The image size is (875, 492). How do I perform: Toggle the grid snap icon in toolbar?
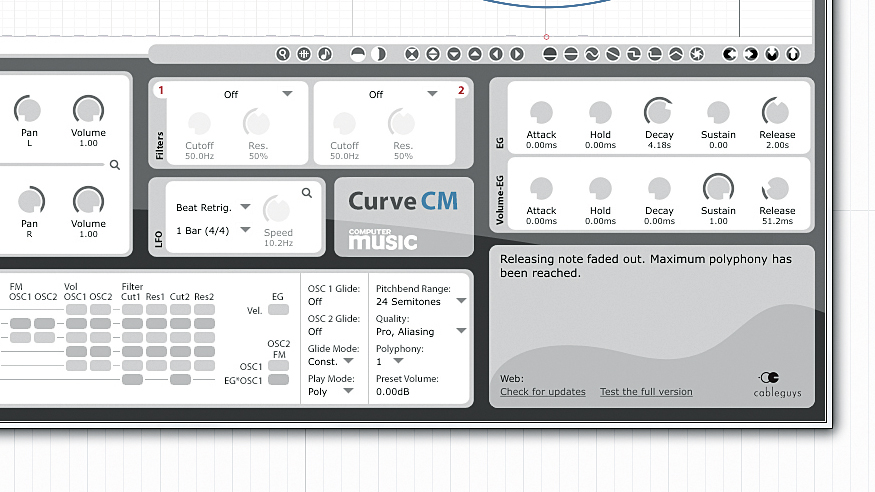tap(304, 54)
